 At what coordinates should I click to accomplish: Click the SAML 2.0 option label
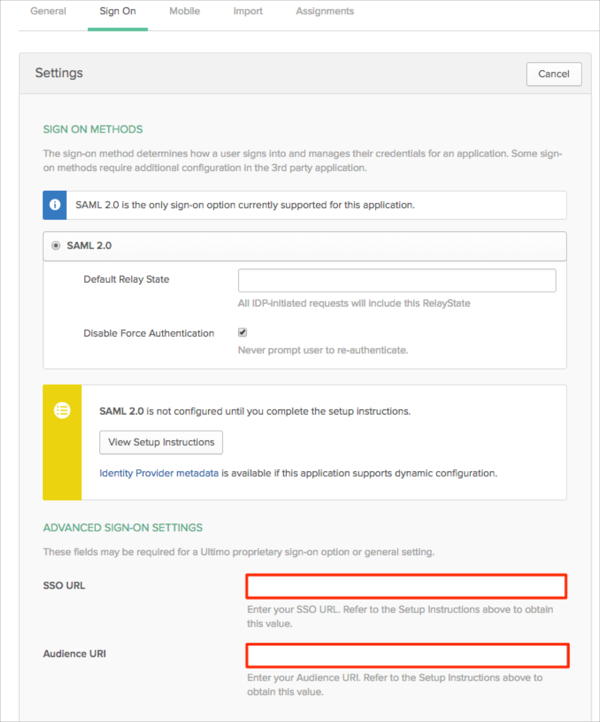click(92, 246)
